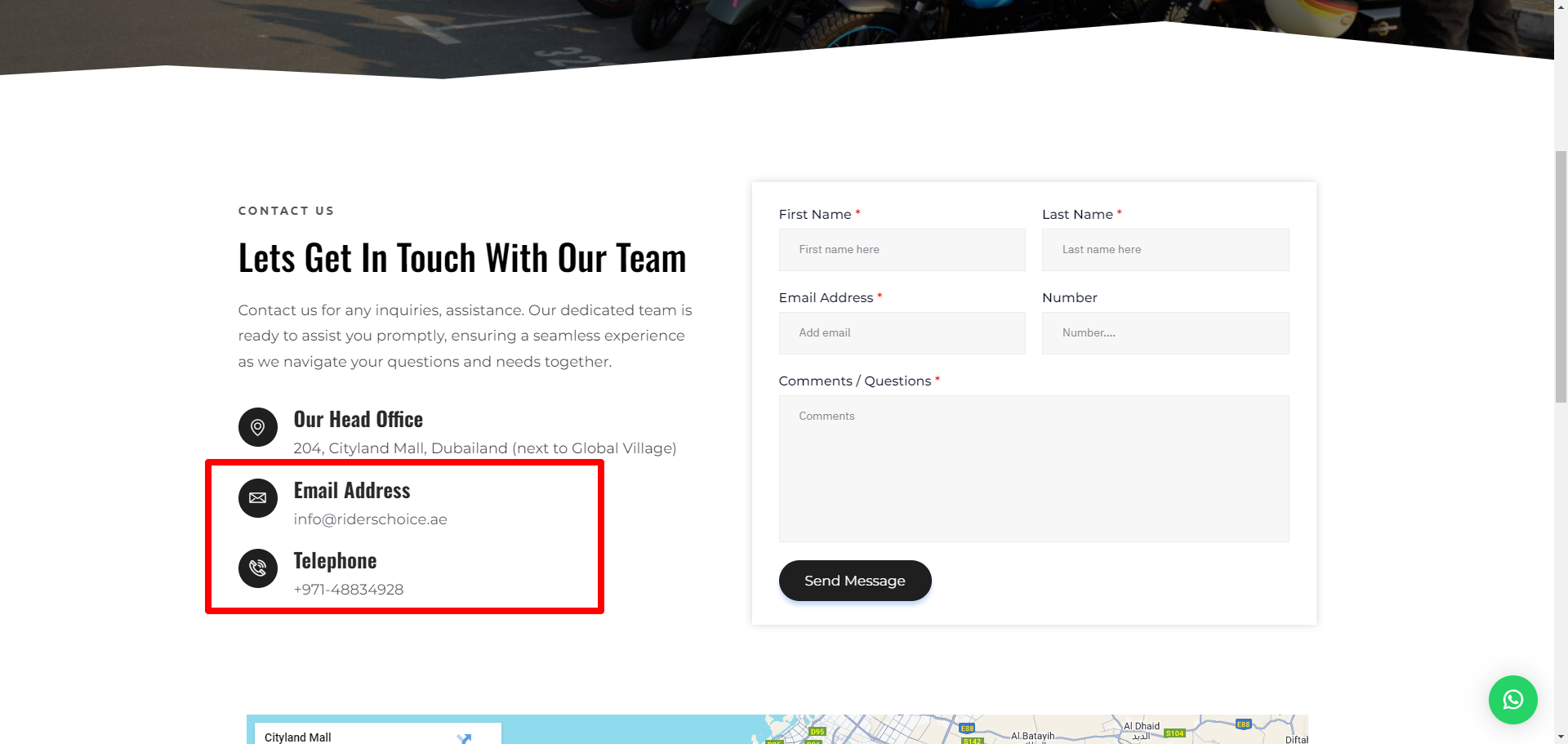The height and width of the screenshot is (744, 1568).
Task: Click the page vertical scrollbar thumb
Action: 1561,276
